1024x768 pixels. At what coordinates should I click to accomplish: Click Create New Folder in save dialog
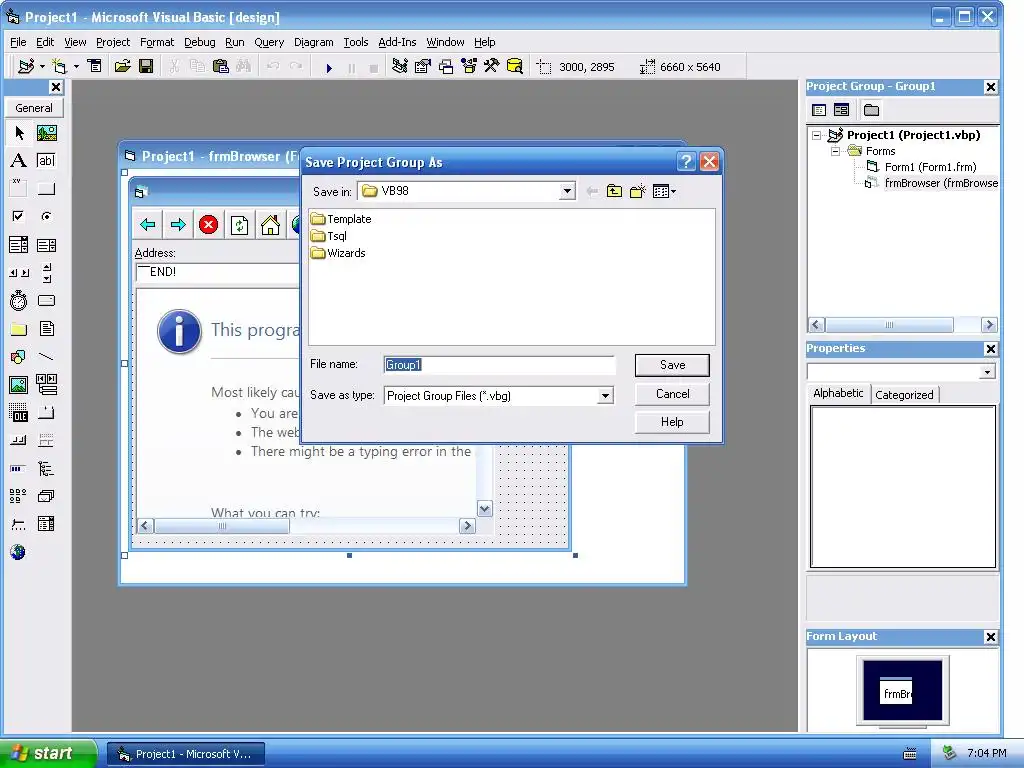[637, 191]
